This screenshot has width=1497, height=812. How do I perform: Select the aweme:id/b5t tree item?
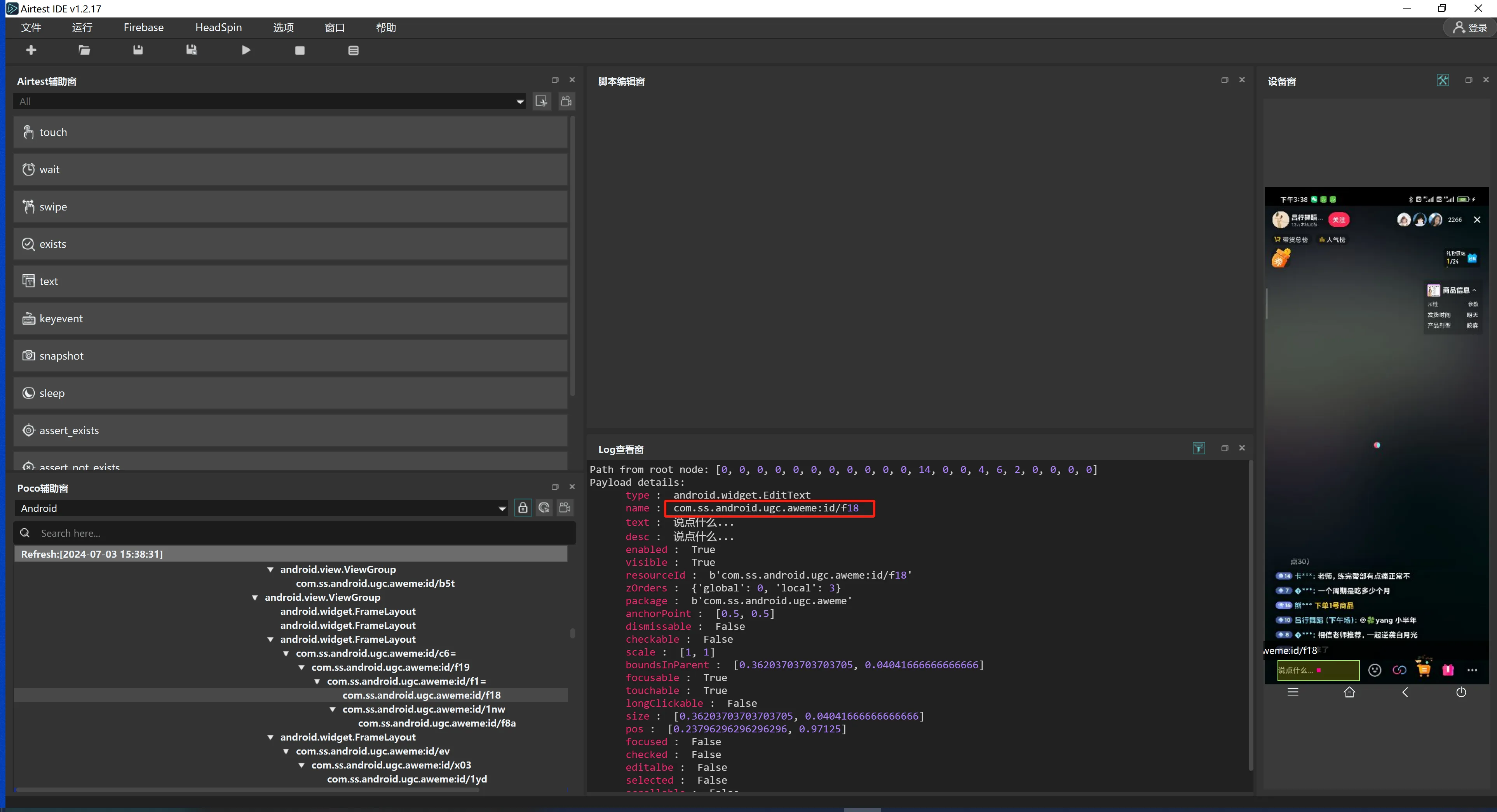tap(375, 583)
